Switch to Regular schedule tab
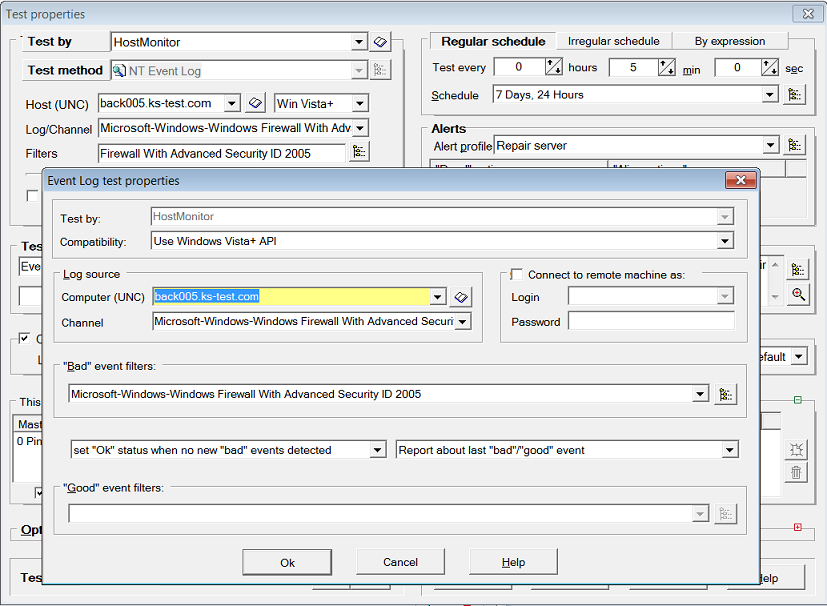Image resolution: width=827 pixels, height=606 pixels. [x=493, y=41]
